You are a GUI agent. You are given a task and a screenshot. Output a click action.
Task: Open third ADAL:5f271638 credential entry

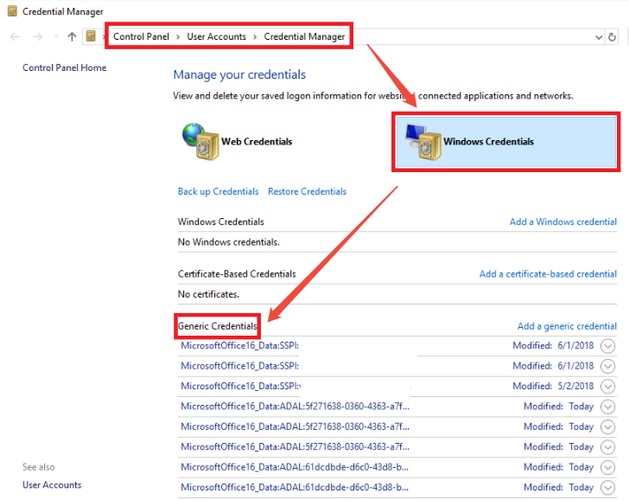pos(295,446)
